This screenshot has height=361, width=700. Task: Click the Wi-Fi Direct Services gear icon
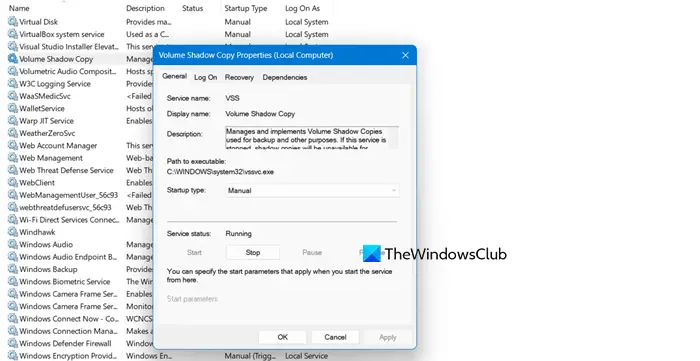12,220
